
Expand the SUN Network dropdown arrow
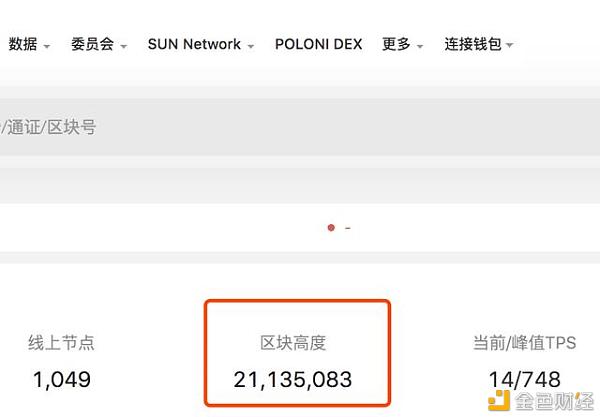tap(251, 46)
